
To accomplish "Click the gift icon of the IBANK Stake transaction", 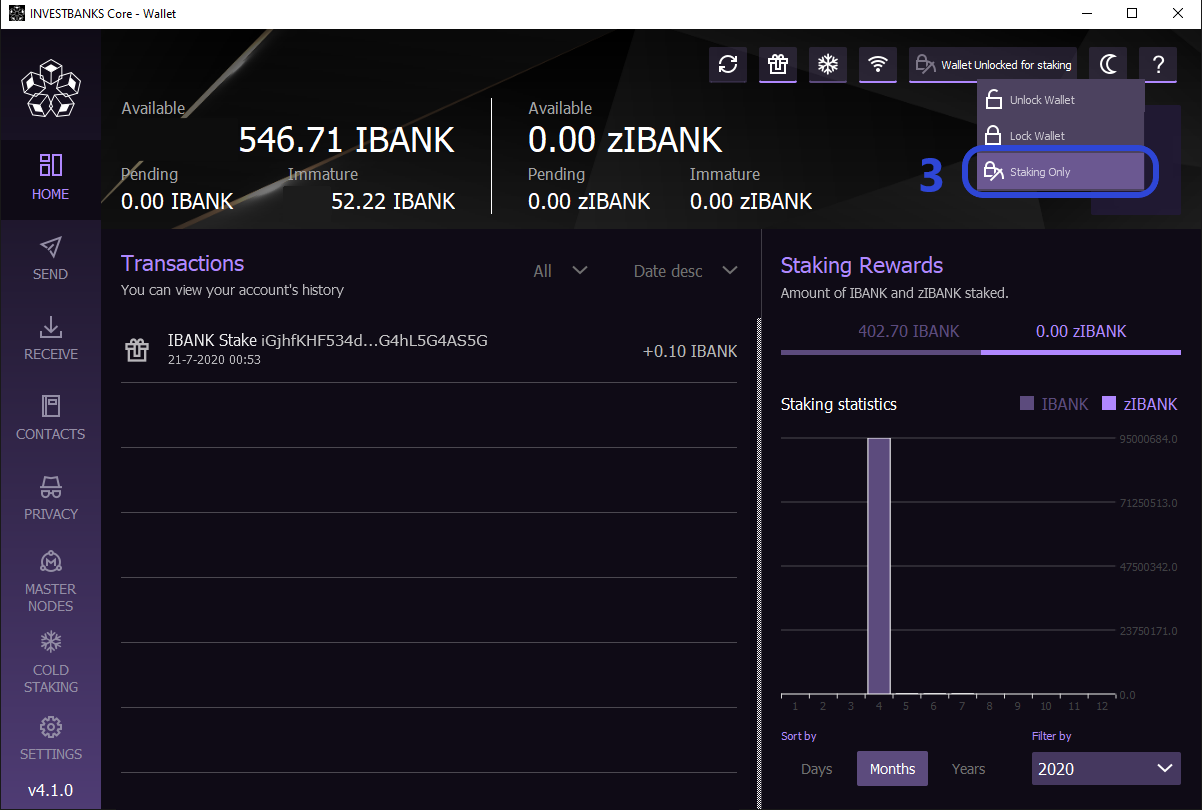I will click(136, 350).
